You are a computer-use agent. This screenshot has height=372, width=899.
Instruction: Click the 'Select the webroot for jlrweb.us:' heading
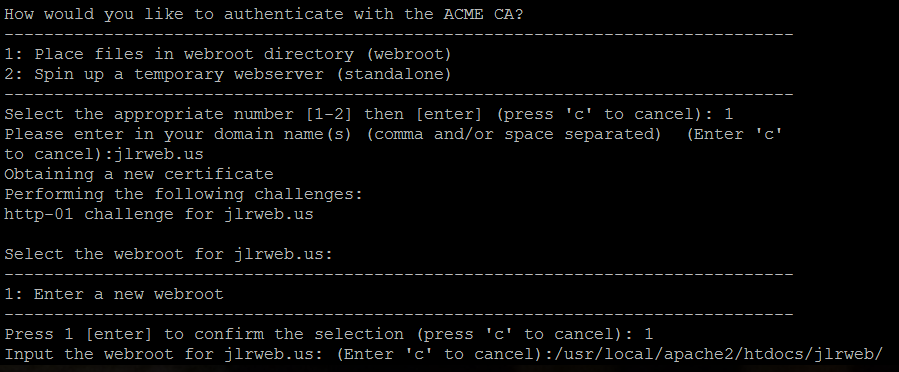point(169,254)
